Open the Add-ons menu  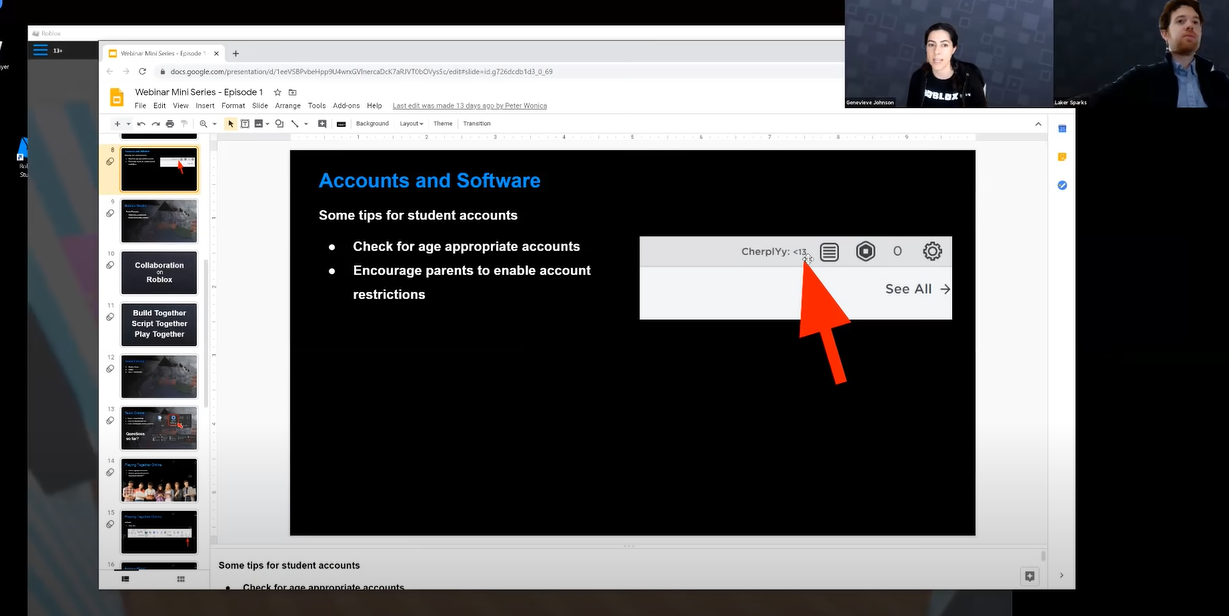346,105
